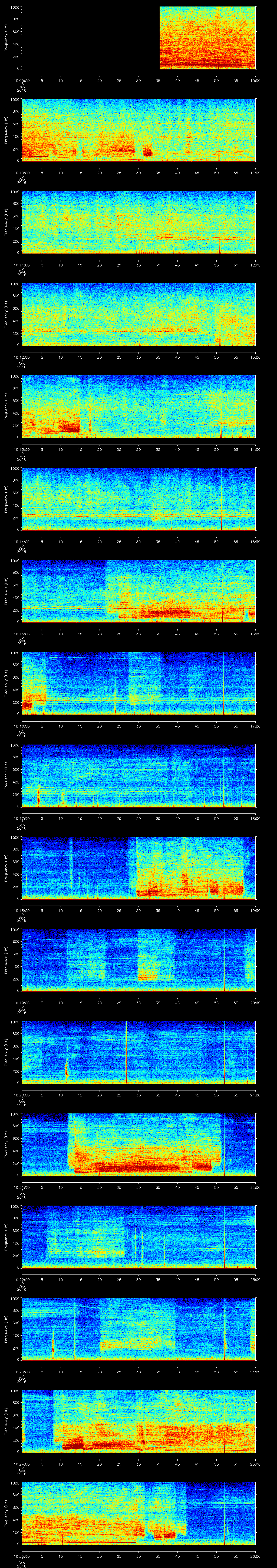277x1568 pixels.
Task: Select the spectrogram panel starting at 10:17:00
Action: 138,775
